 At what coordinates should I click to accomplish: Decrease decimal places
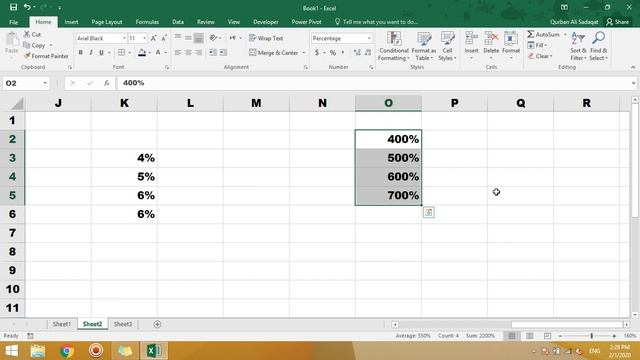tap(368, 53)
